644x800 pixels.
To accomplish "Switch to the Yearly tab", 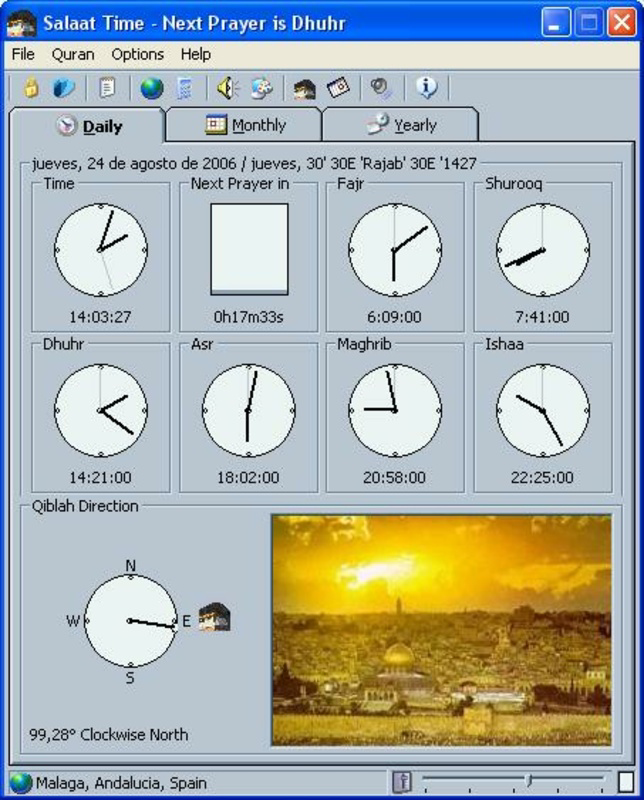I will pyautogui.click(x=401, y=124).
